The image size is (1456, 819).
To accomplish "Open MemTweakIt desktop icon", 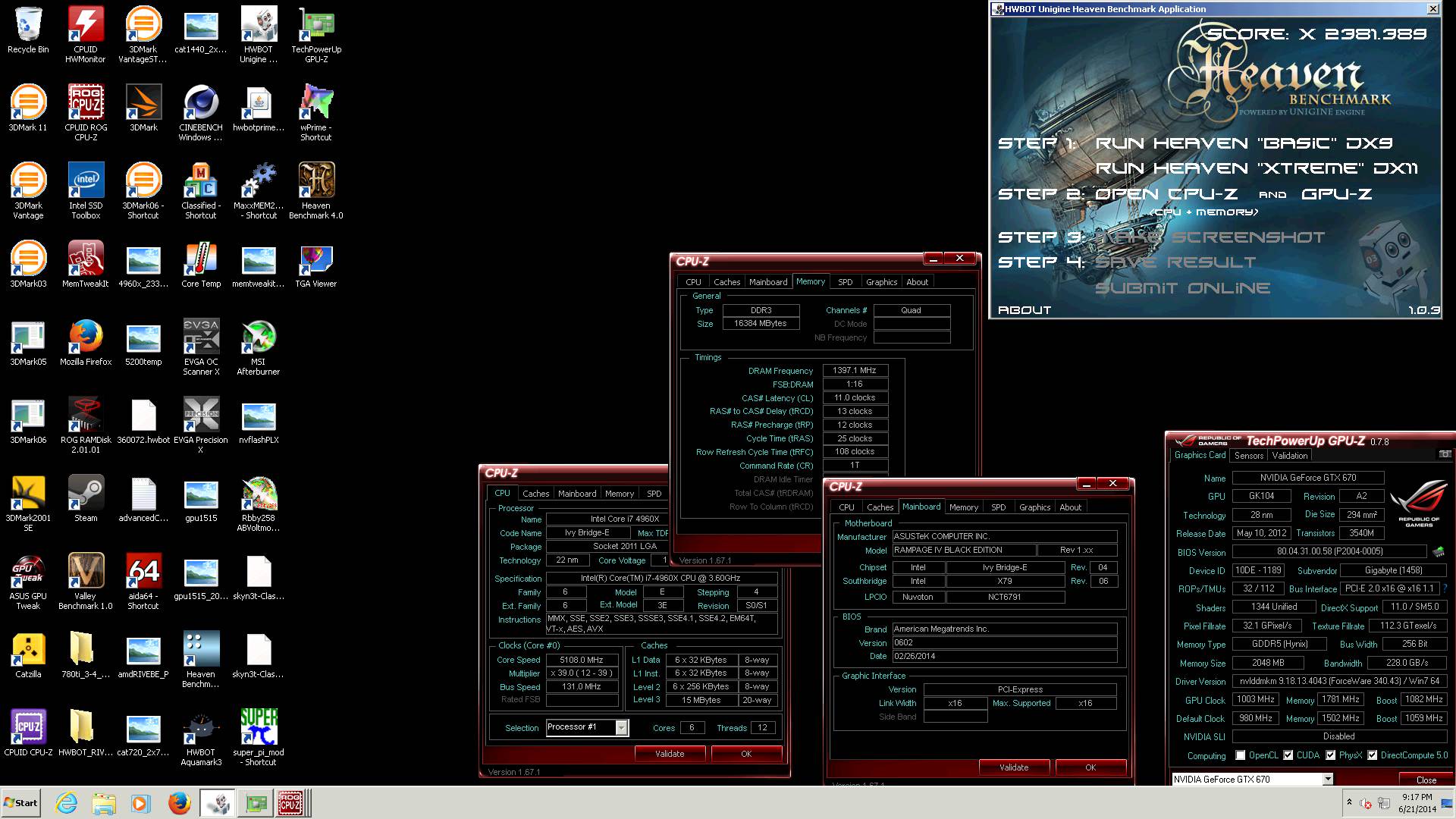I will 86,264.
